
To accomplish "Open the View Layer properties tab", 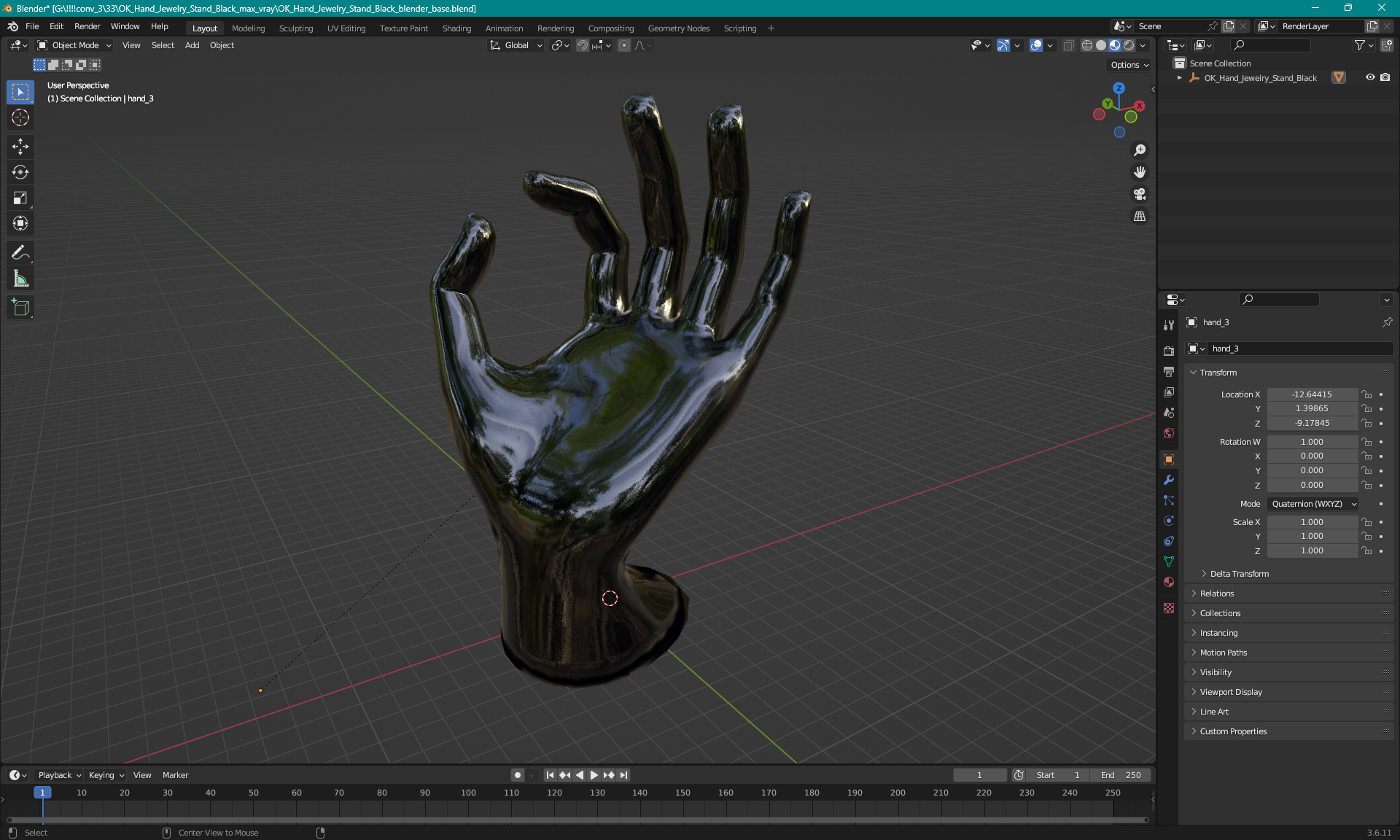I will pyautogui.click(x=1169, y=392).
